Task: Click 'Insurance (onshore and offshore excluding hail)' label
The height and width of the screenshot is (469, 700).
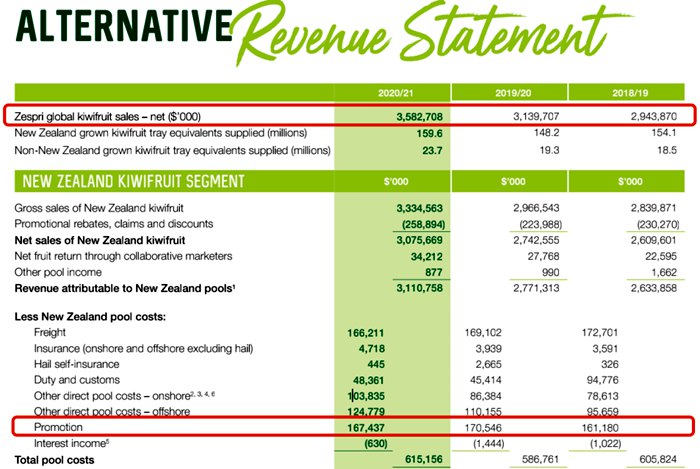Action: 143,349
